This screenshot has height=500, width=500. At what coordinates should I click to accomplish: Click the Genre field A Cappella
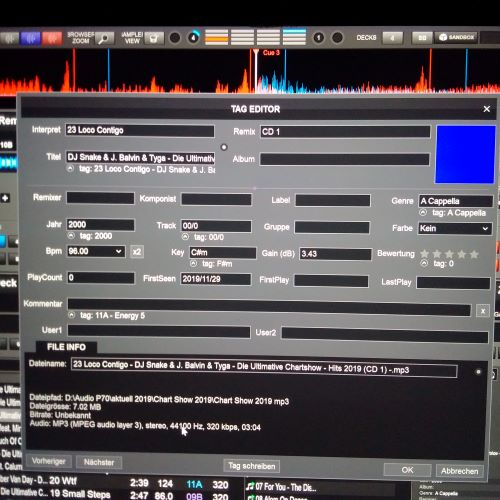point(455,201)
